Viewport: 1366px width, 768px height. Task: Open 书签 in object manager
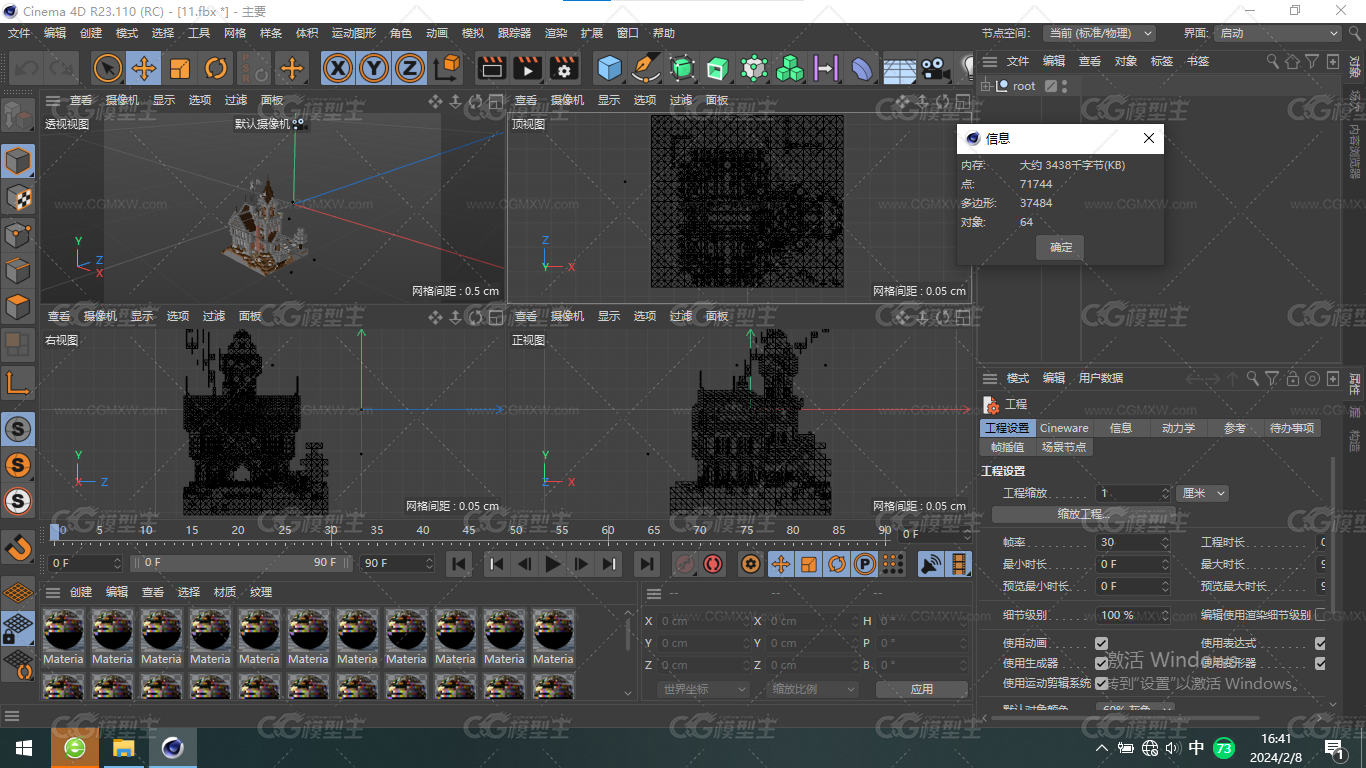click(1197, 61)
